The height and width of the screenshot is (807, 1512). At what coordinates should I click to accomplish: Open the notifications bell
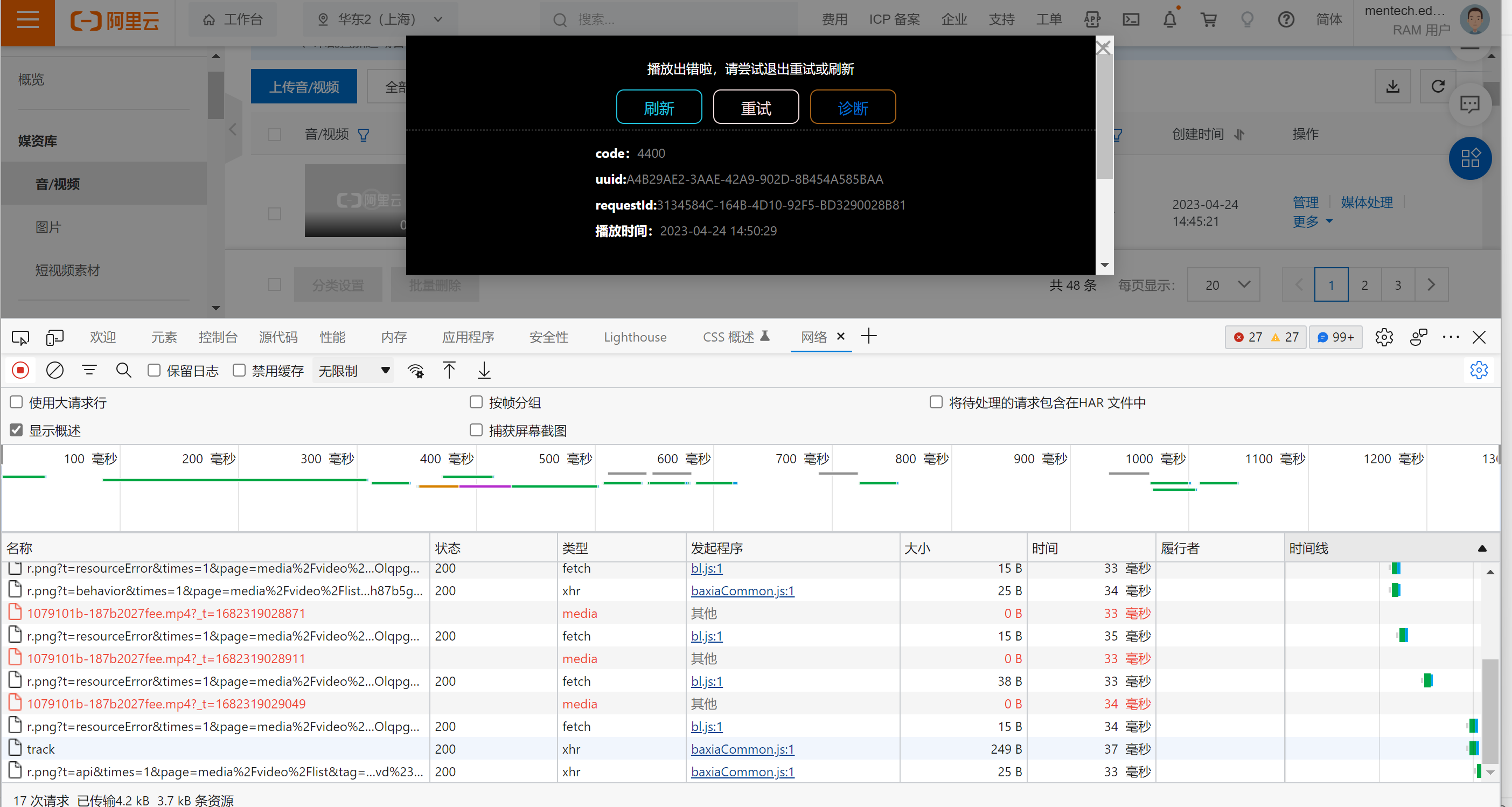1170,20
